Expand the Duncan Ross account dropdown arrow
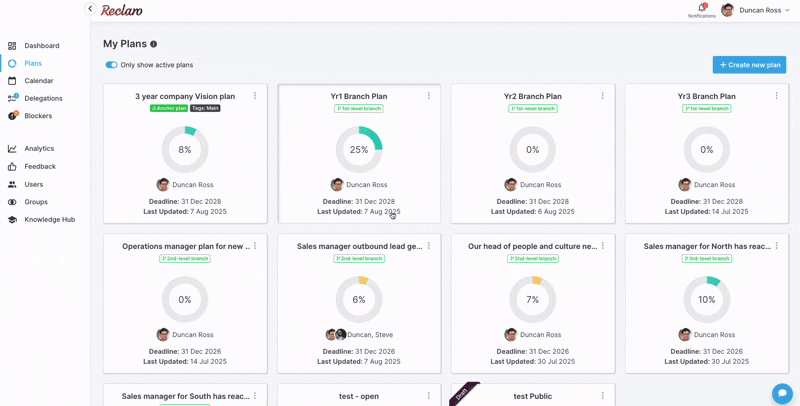The image size is (800, 406). point(788,10)
